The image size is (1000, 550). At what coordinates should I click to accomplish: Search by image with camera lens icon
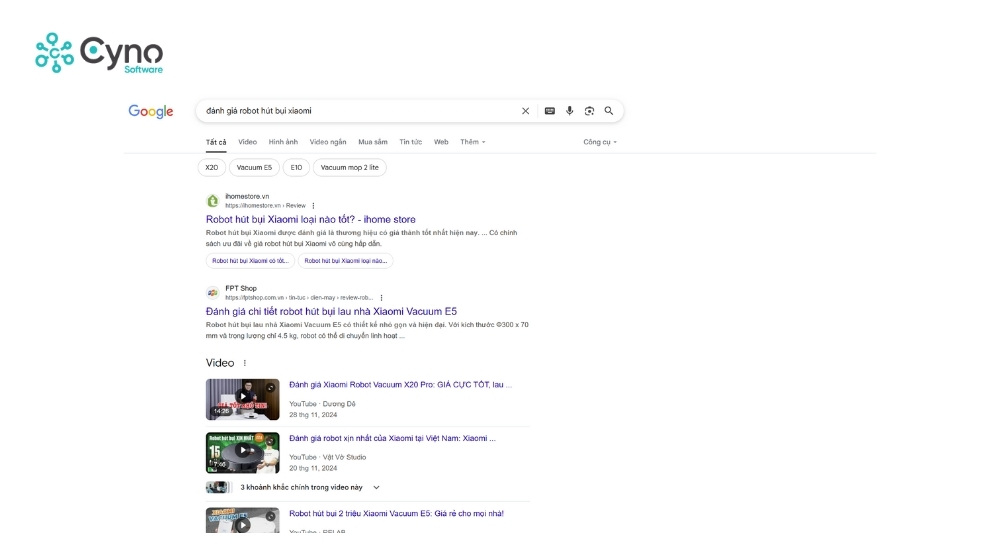click(589, 111)
